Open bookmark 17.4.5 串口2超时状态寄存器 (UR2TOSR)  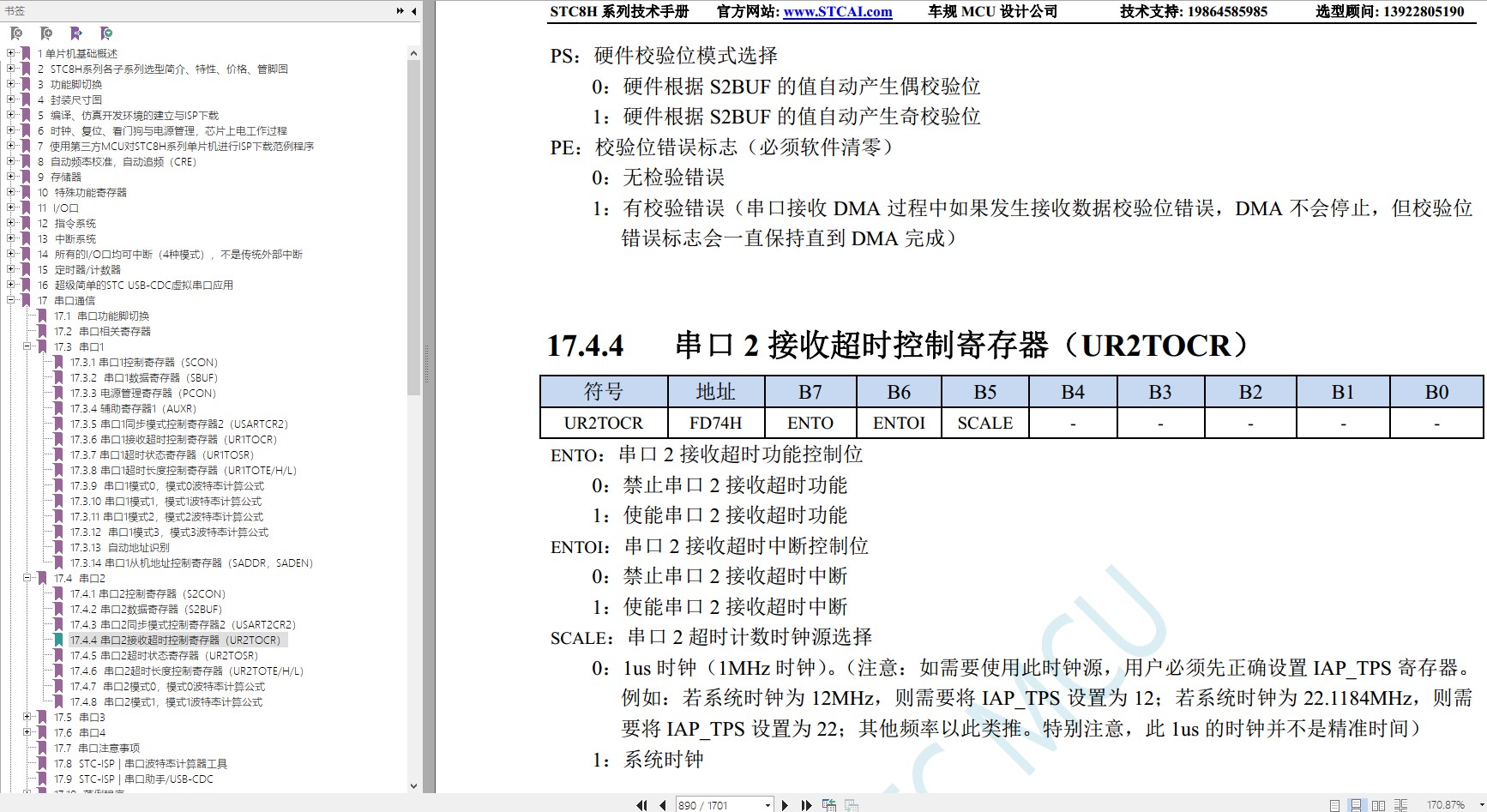pyautogui.click(x=165, y=655)
